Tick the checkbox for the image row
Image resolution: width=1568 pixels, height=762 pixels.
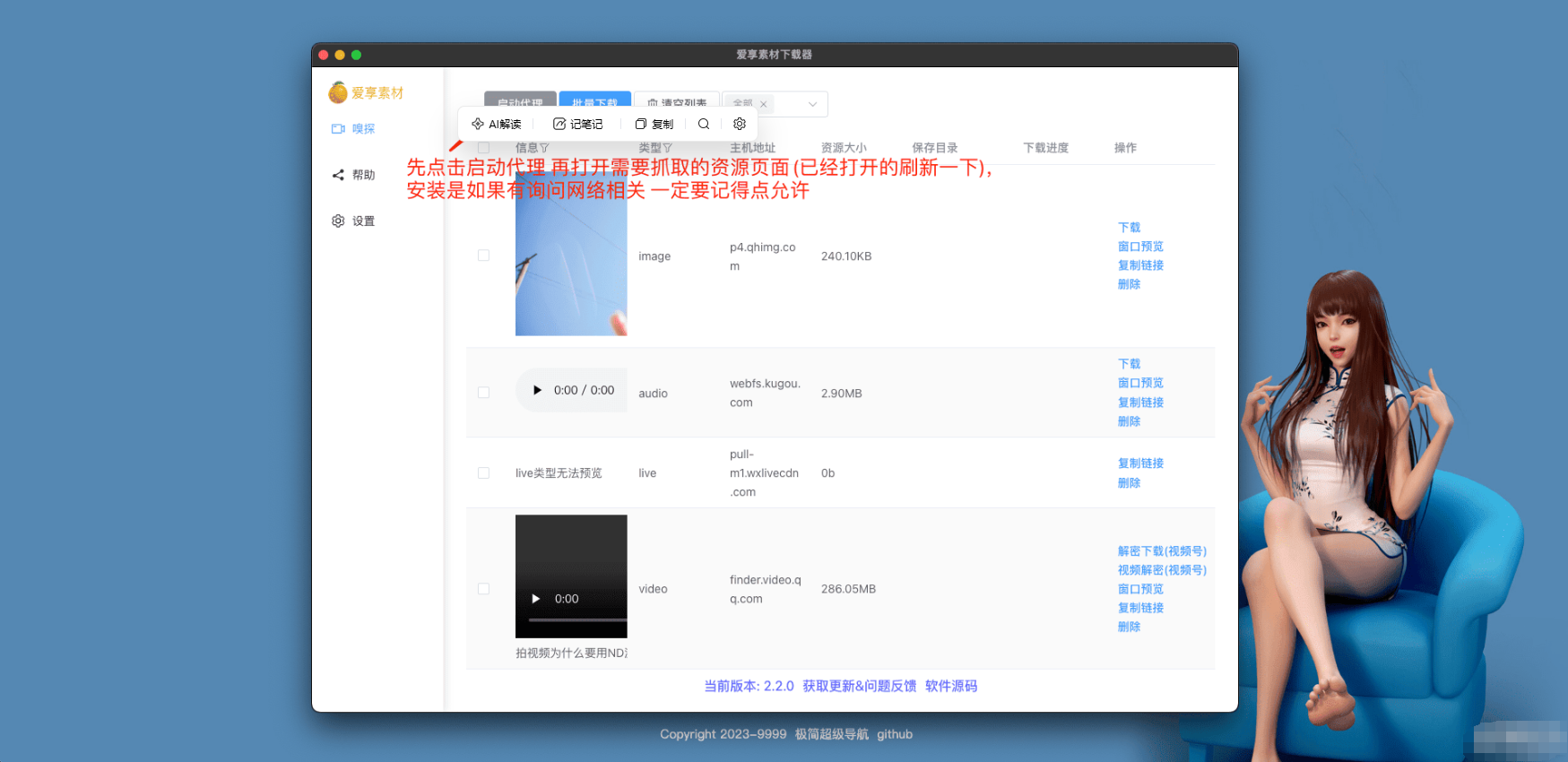pos(484,255)
